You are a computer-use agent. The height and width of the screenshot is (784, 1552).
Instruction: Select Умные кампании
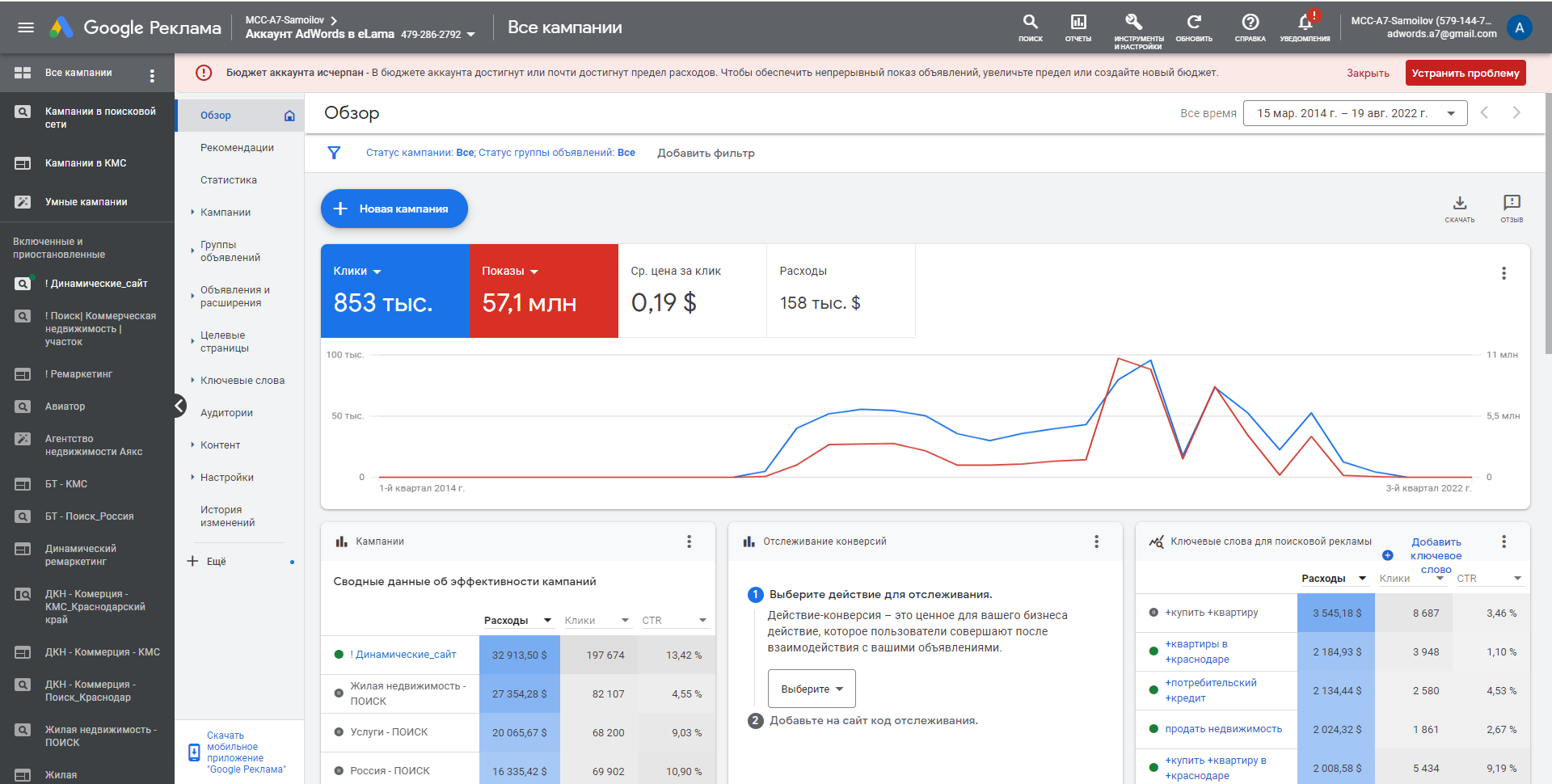87,202
